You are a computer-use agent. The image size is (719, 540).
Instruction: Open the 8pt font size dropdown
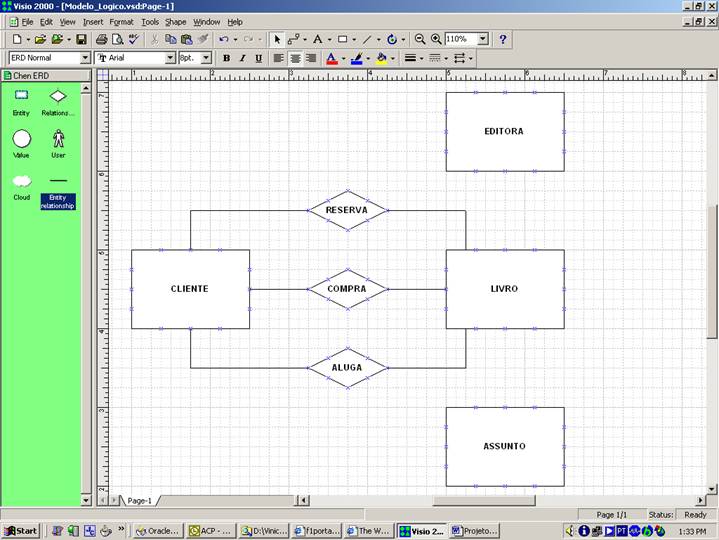[206, 58]
